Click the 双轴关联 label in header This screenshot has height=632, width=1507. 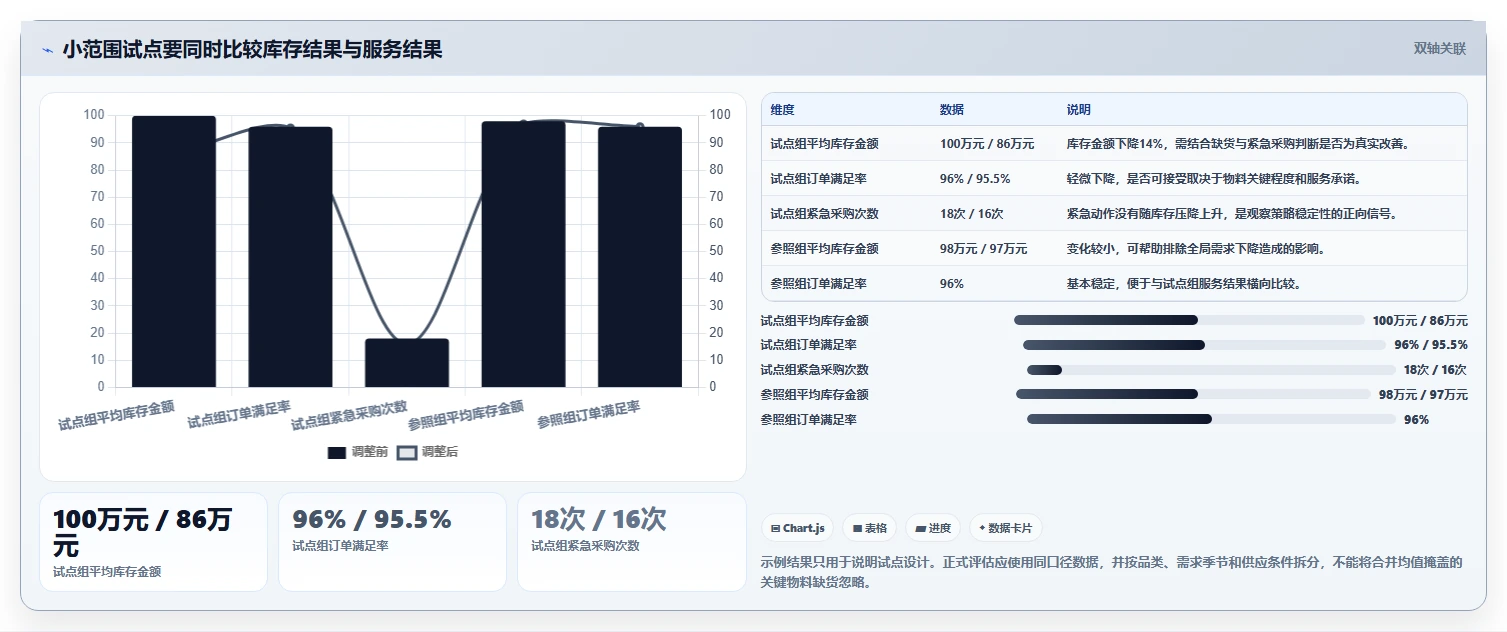(1440, 49)
